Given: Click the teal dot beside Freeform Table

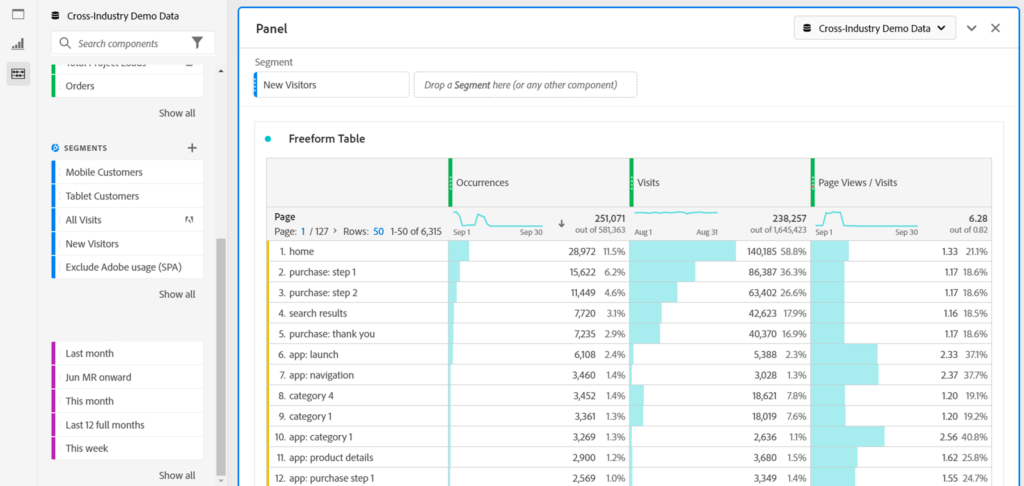Looking at the screenshot, I should pyautogui.click(x=268, y=139).
